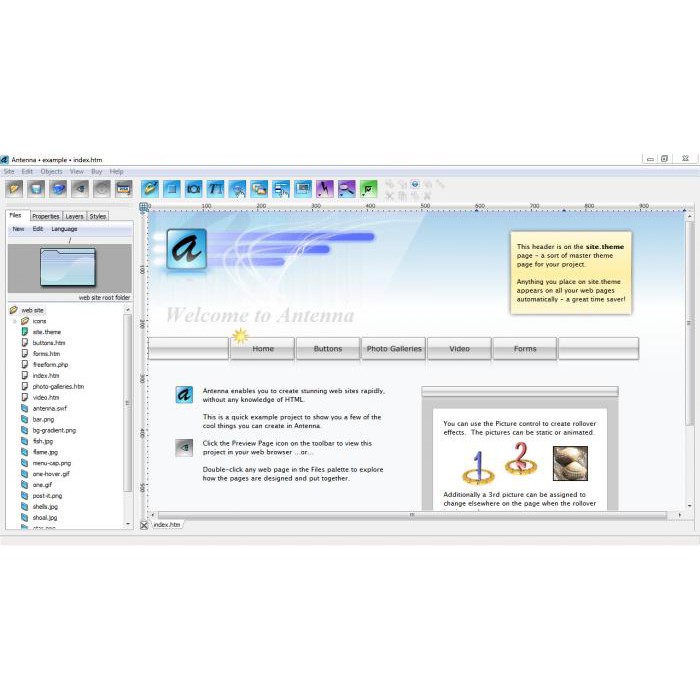Open the Objects menu

51,172
